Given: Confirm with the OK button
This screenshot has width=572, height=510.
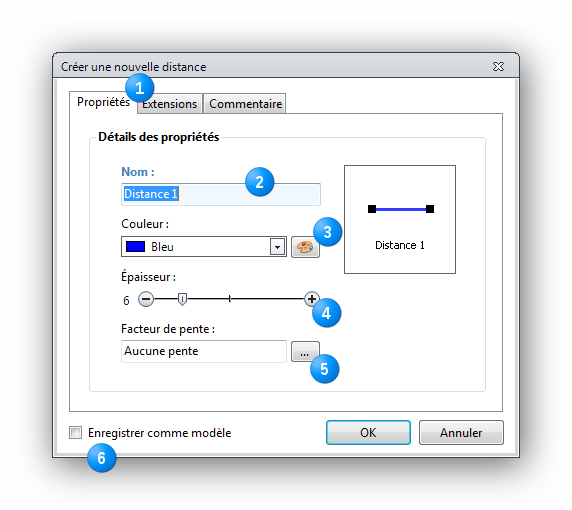Looking at the screenshot, I should [368, 433].
